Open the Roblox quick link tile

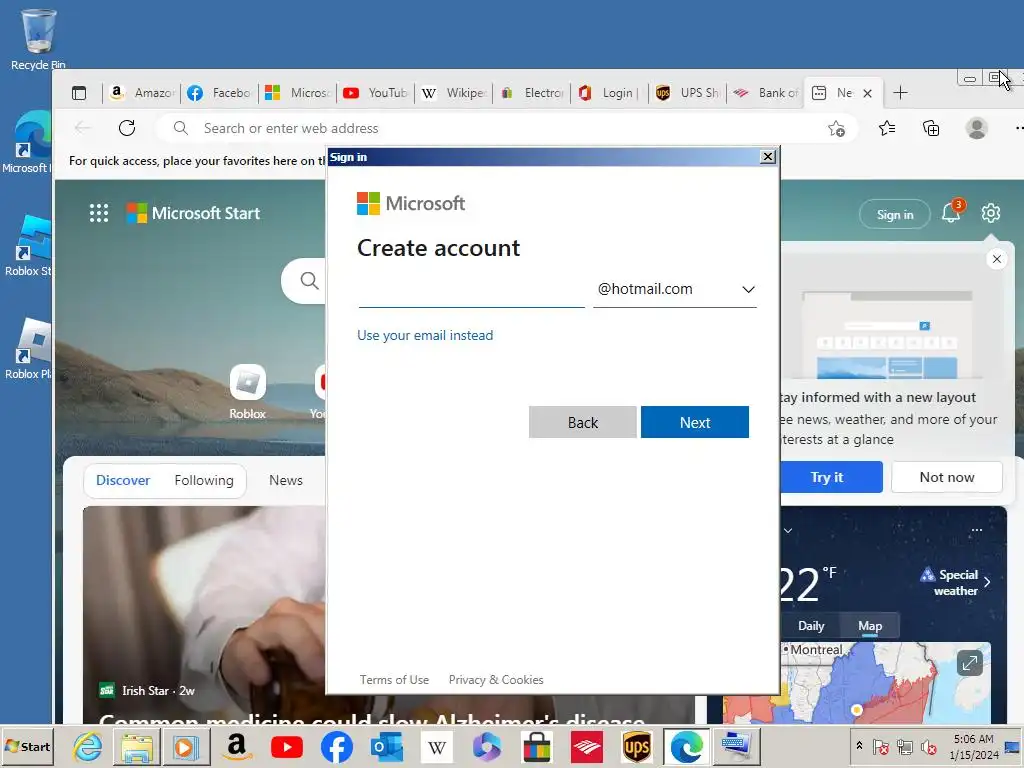point(248,391)
